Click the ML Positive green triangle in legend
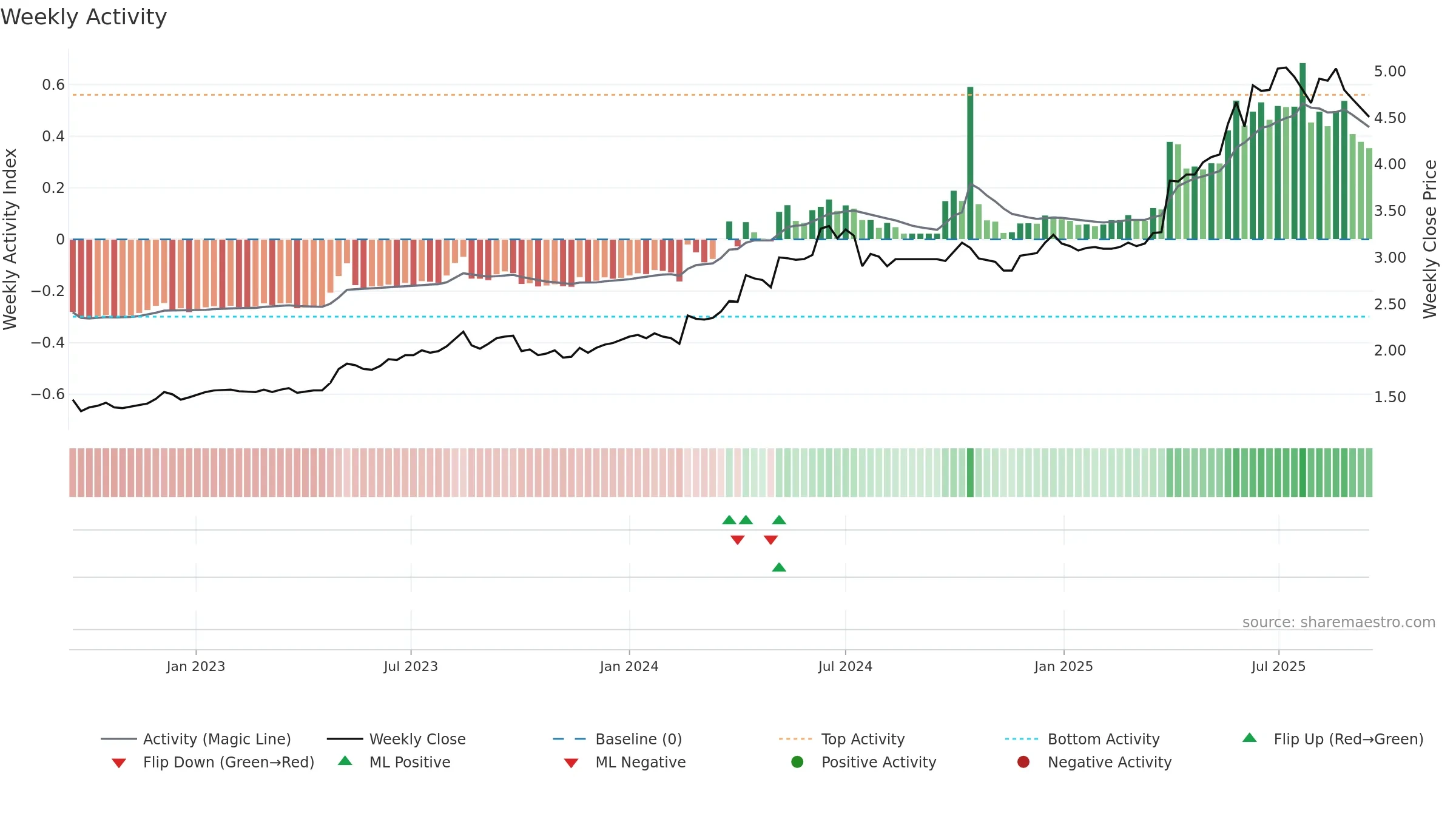The width and height of the screenshot is (1456, 819). coord(345,761)
